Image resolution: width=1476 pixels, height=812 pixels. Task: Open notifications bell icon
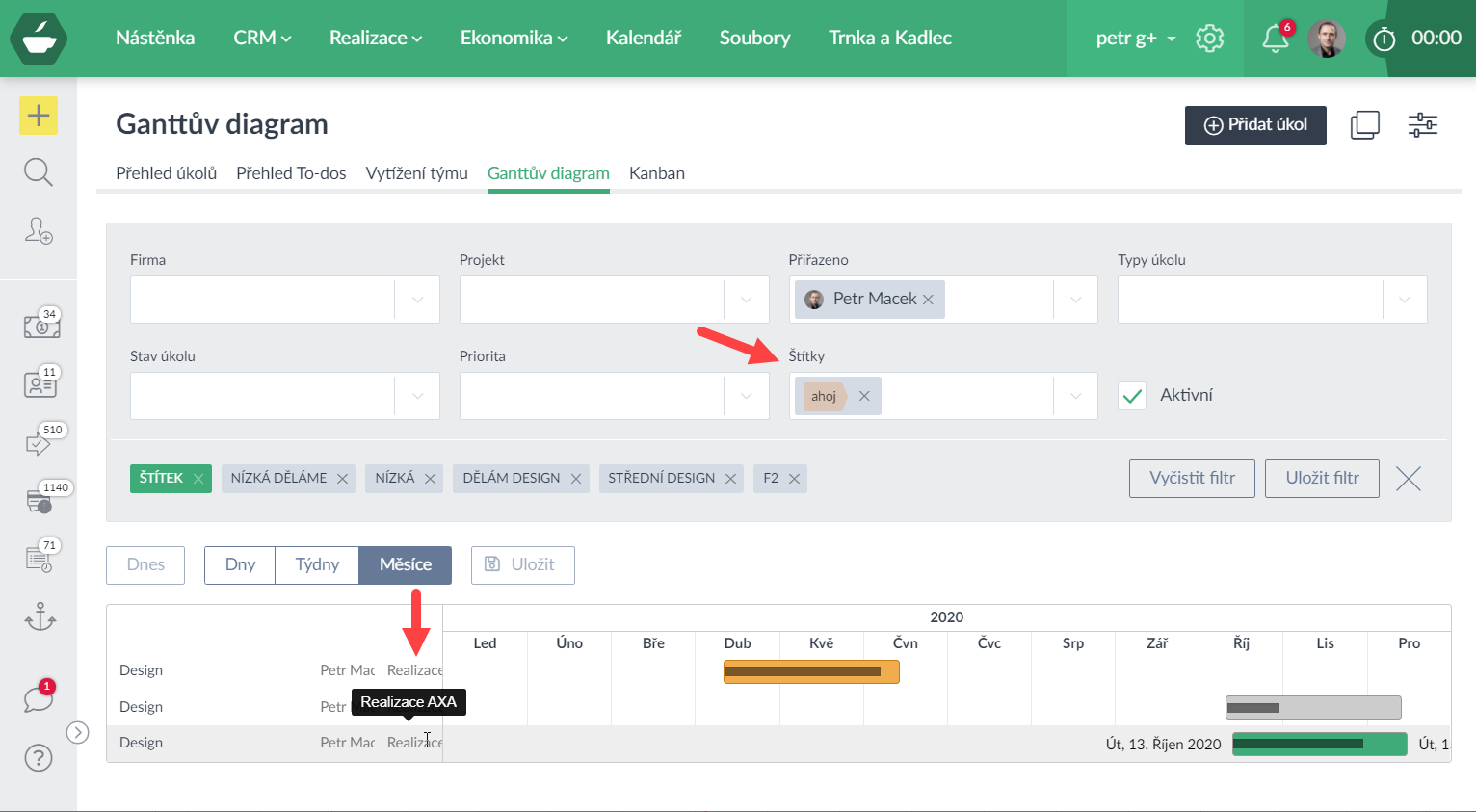(x=1275, y=39)
